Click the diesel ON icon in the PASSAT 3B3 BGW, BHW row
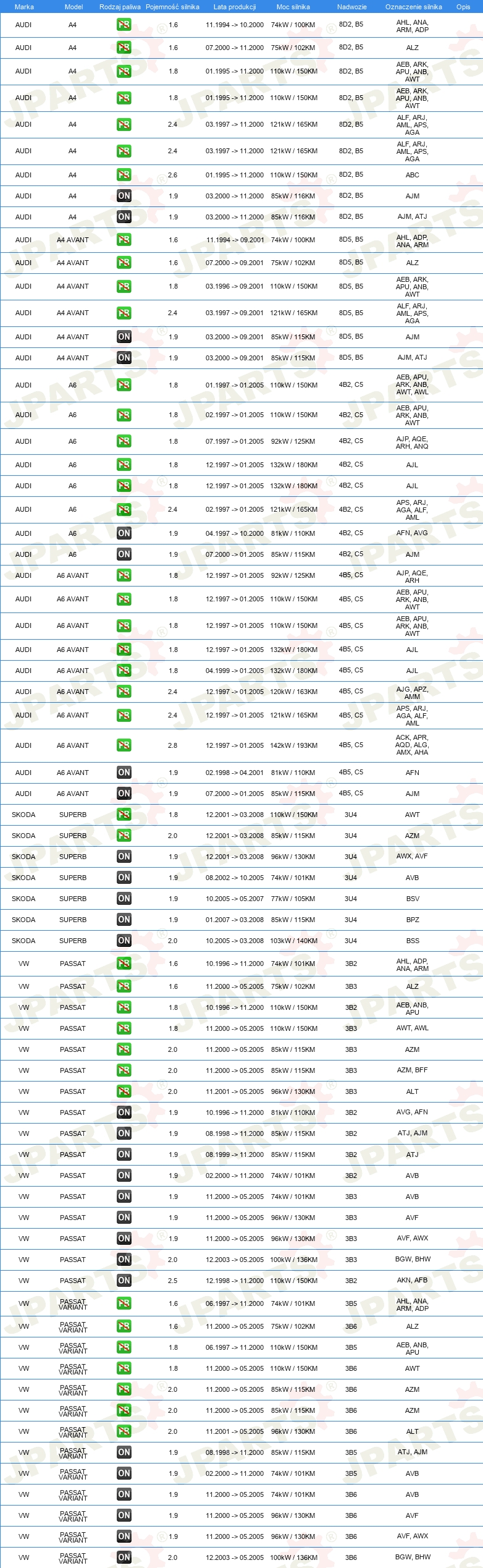 124,1260
